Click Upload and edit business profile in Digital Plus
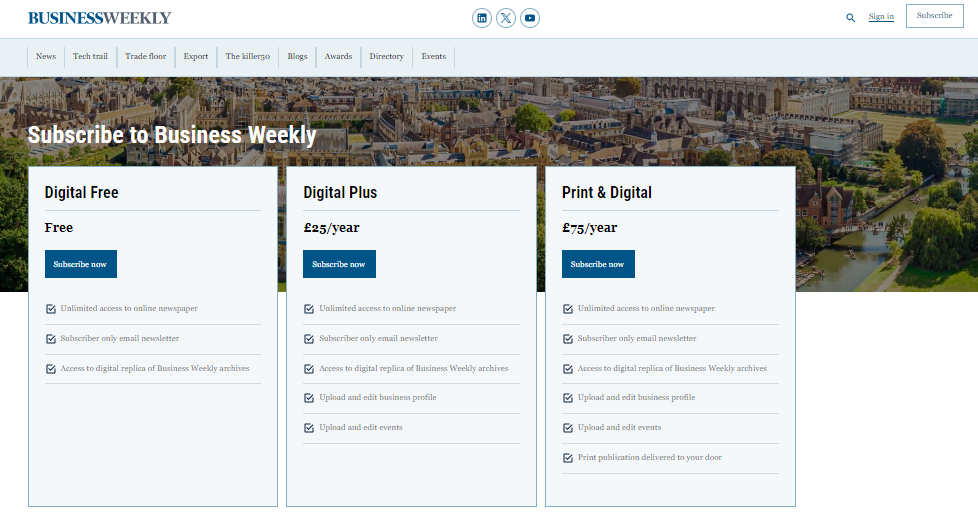This screenshot has width=978, height=512. click(x=377, y=397)
